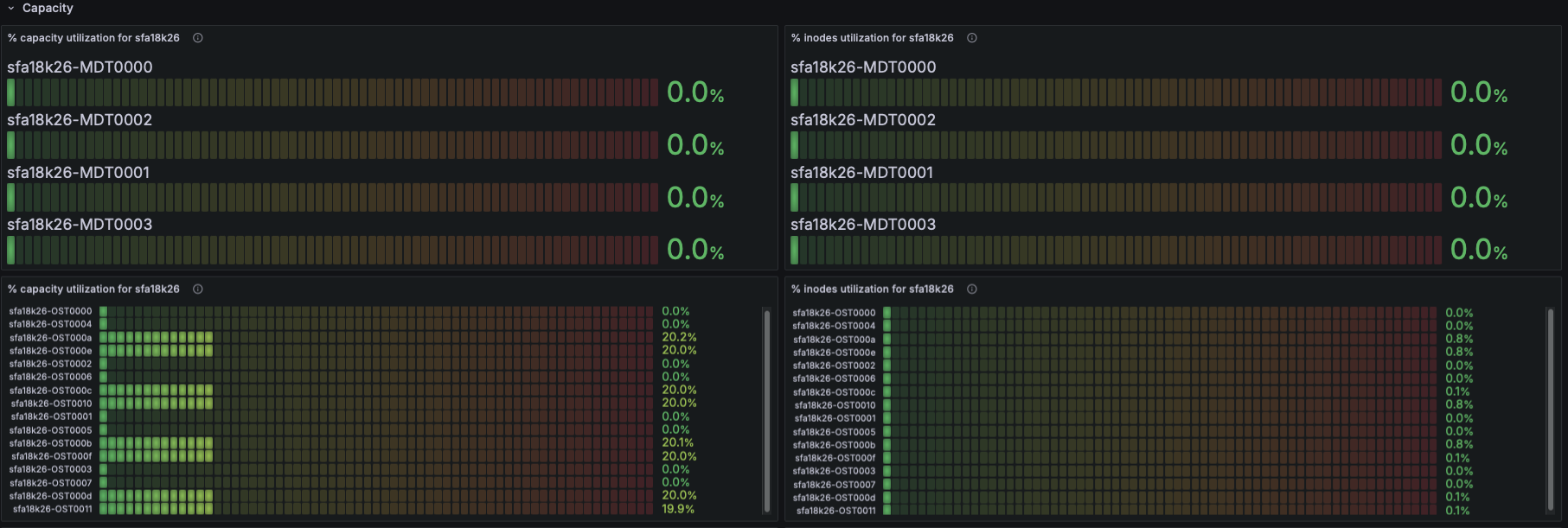The image size is (1568, 528).
Task: Click the bottom-left capacity panel scrollbar
Action: [766, 410]
